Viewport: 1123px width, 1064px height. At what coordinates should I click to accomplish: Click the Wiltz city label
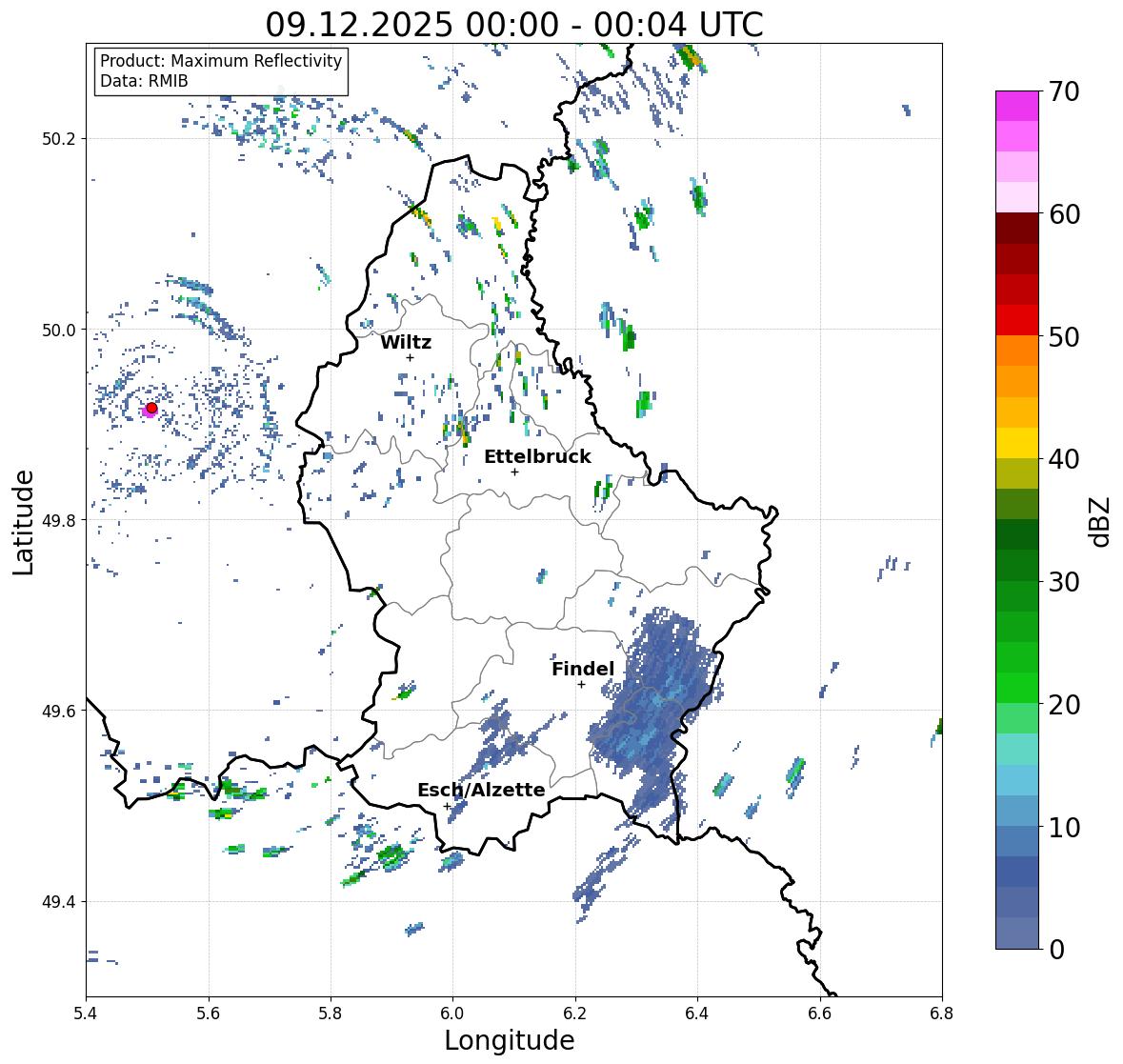coord(406,342)
